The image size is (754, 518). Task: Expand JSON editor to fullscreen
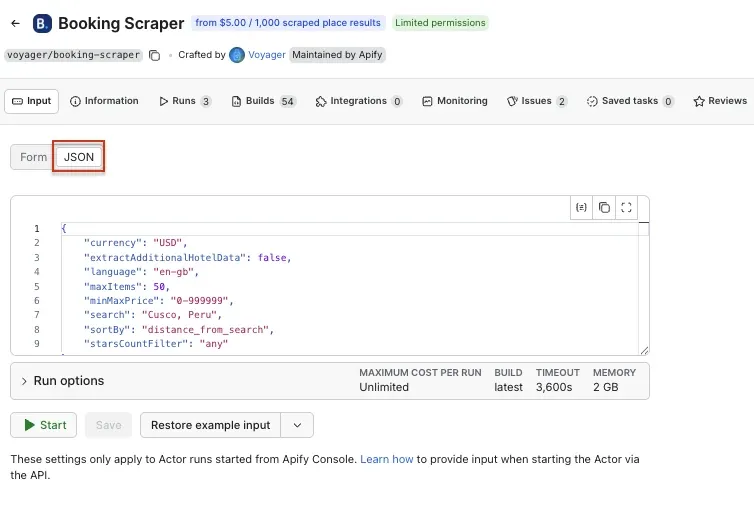626,207
